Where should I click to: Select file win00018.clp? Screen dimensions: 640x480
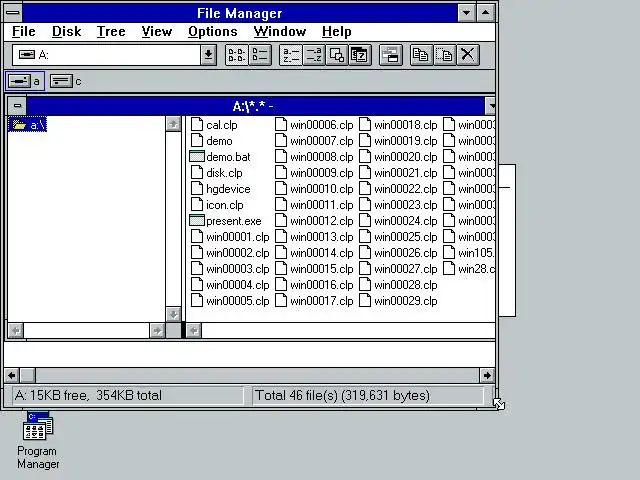pyautogui.click(x=398, y=125)
